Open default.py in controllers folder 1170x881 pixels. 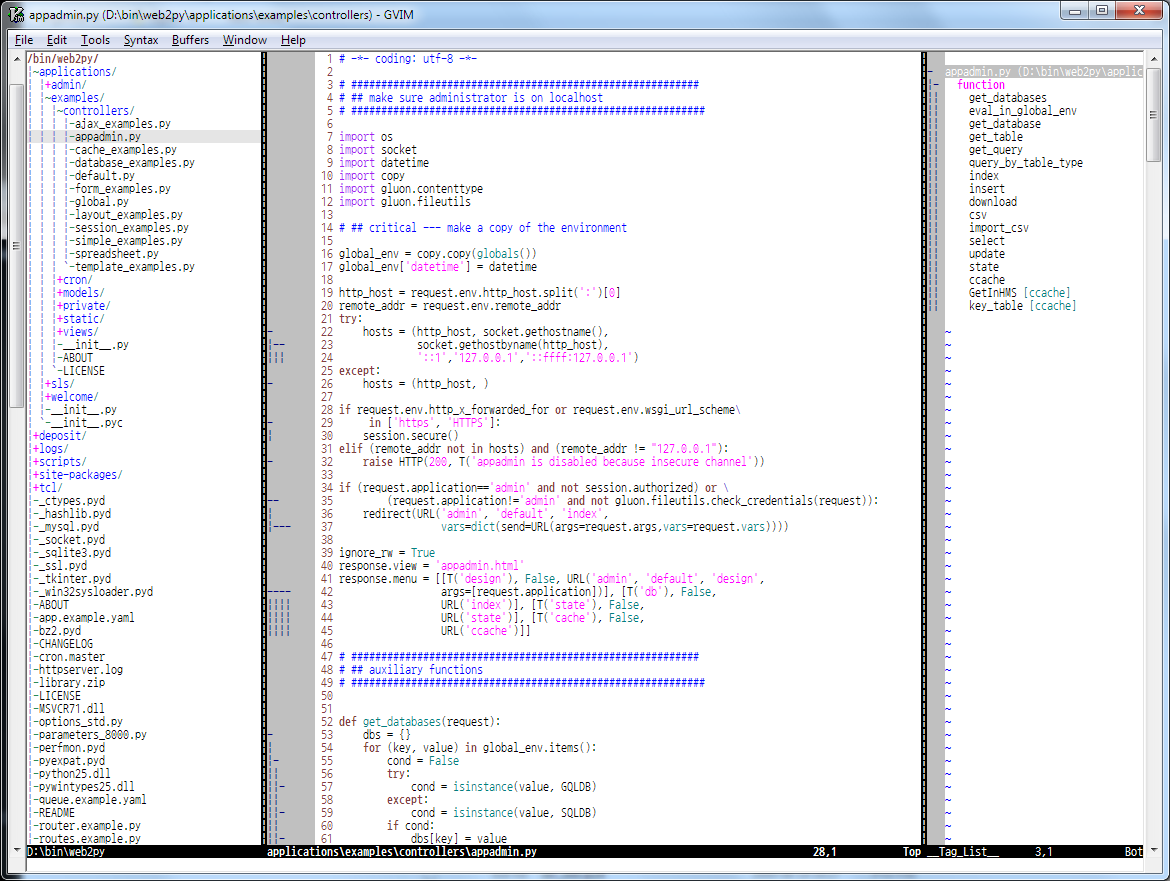click(x=104, y=176)
